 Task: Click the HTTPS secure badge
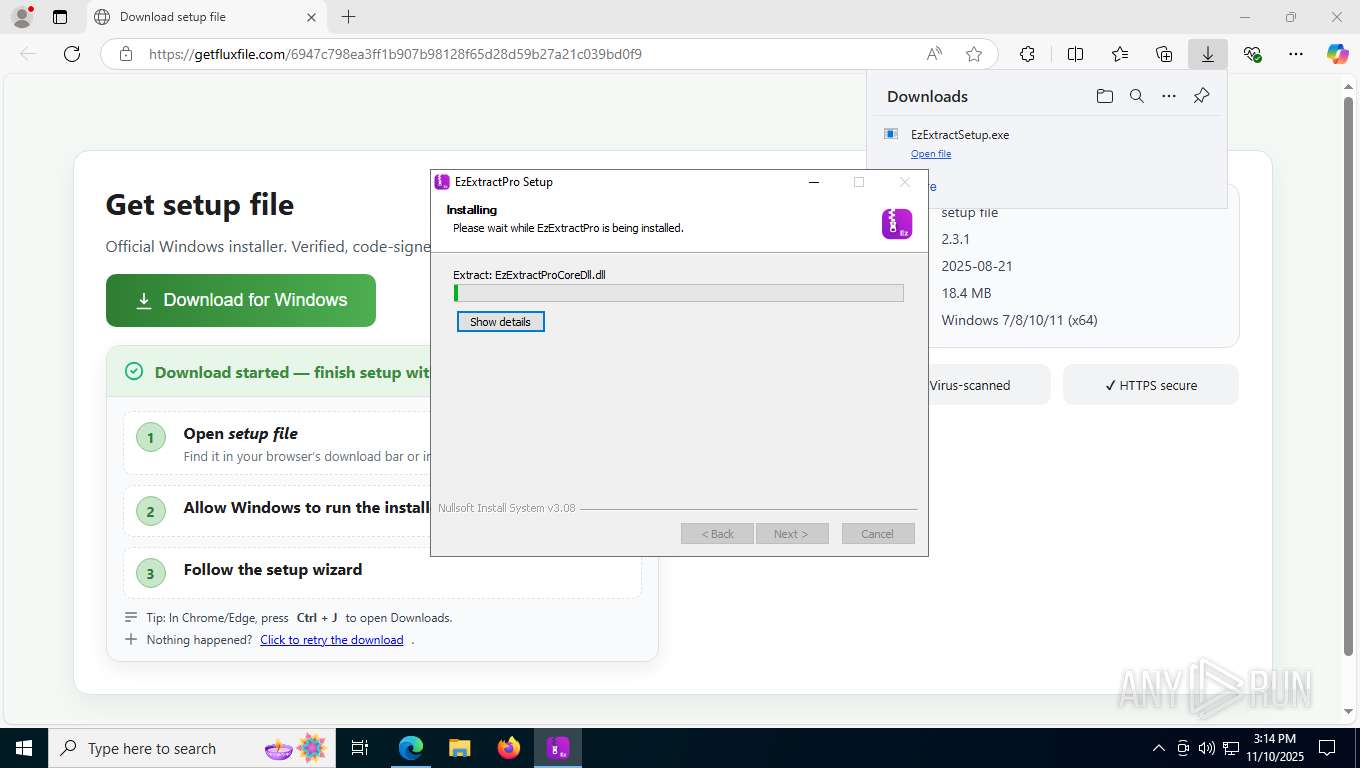click(1151, 385)
